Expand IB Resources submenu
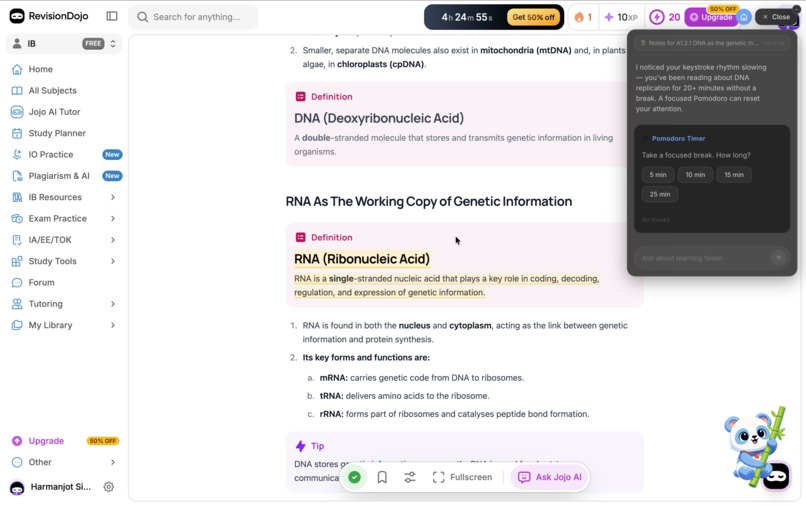 (x=113, y=197)
